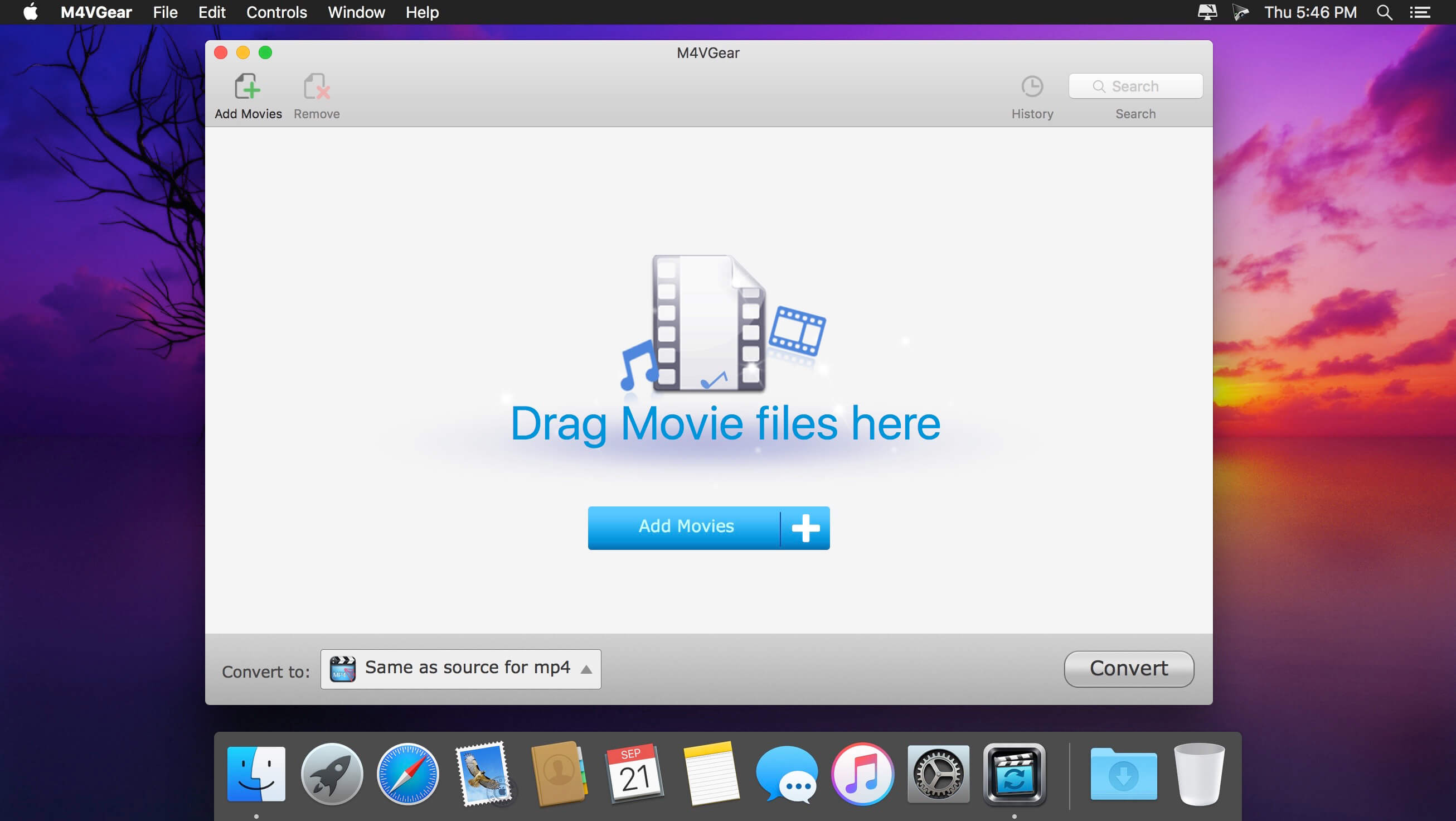The width and height of the screenshot is (1456, 821).
Task: Open Calendar from the Dock
Action: (x=635, y=774)
